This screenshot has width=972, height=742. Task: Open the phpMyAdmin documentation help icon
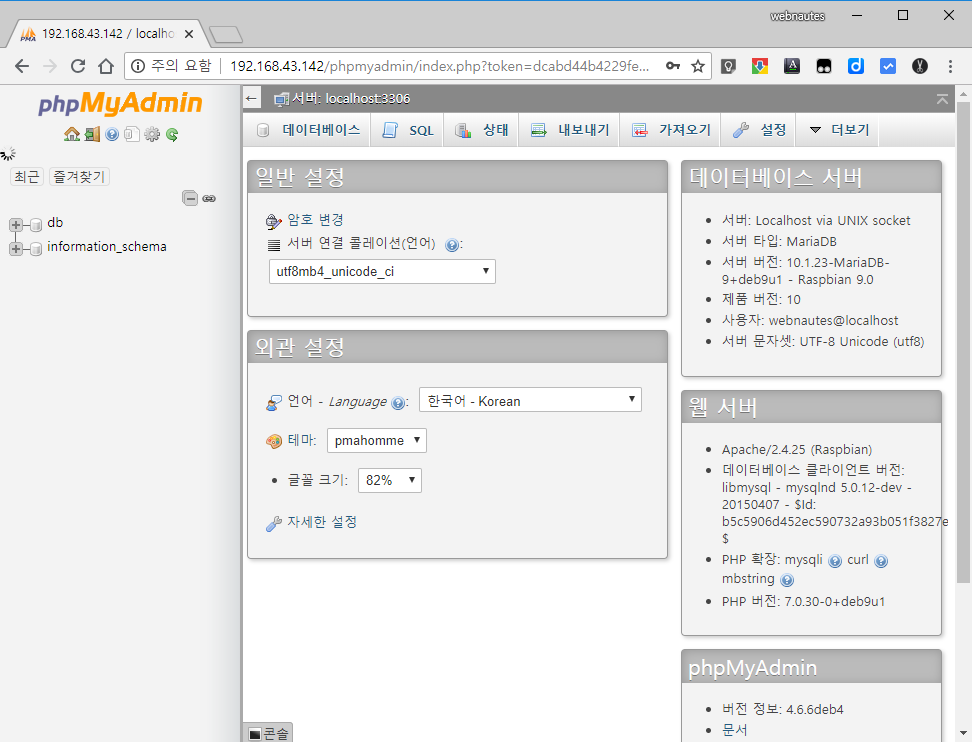click(x=112, y=134)
